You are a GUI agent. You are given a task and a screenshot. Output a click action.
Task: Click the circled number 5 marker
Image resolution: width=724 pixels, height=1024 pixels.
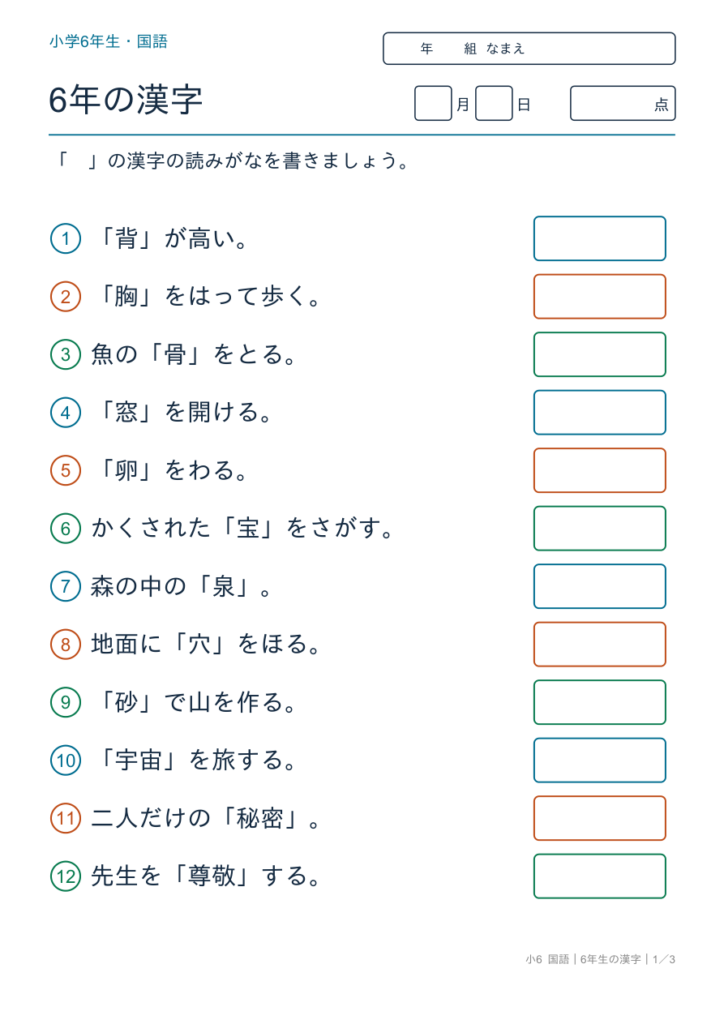65,470
